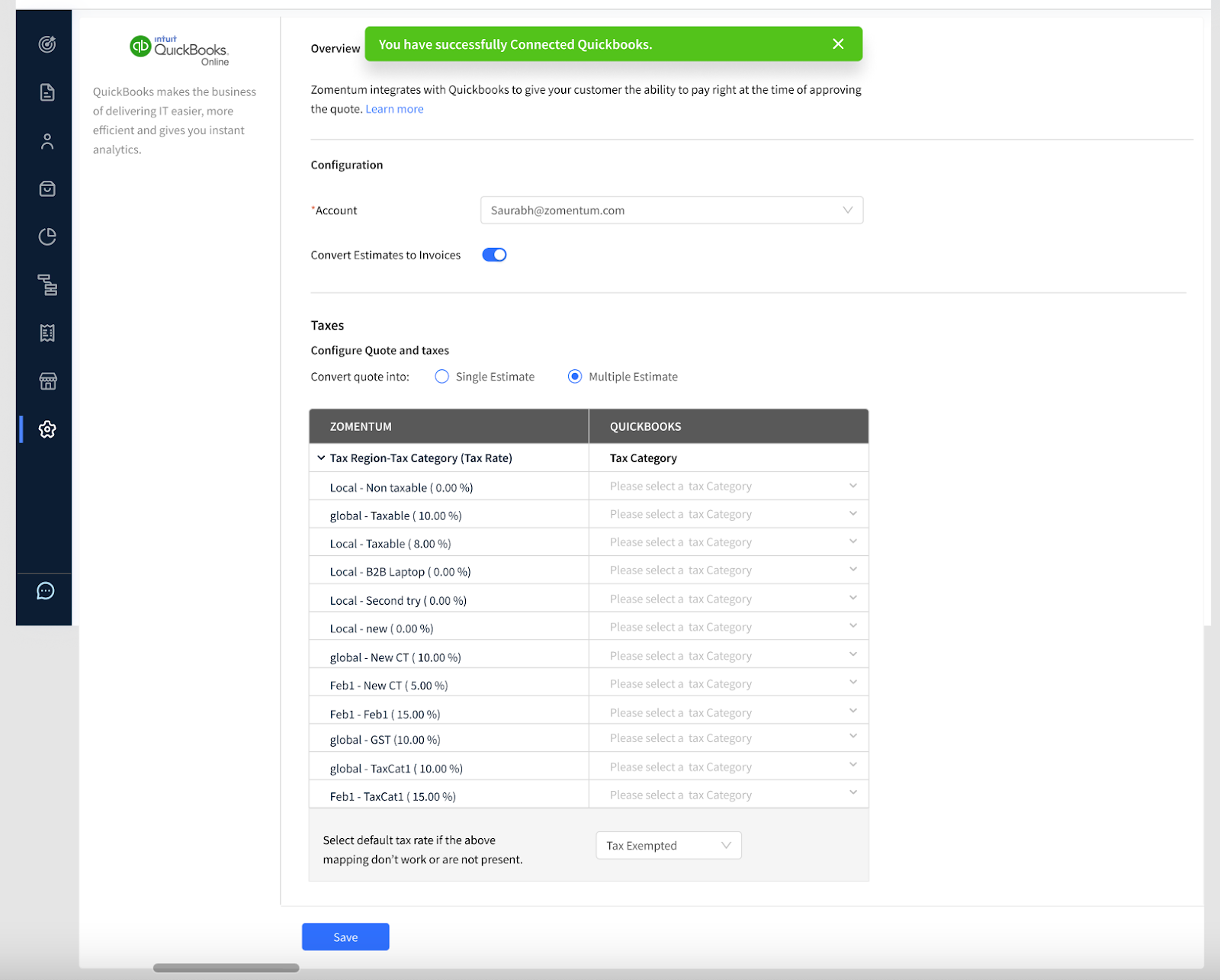Open tax category dropdown for Local - Non taxable
Viewport: 1220px width, 980px height.
point(729,486)
